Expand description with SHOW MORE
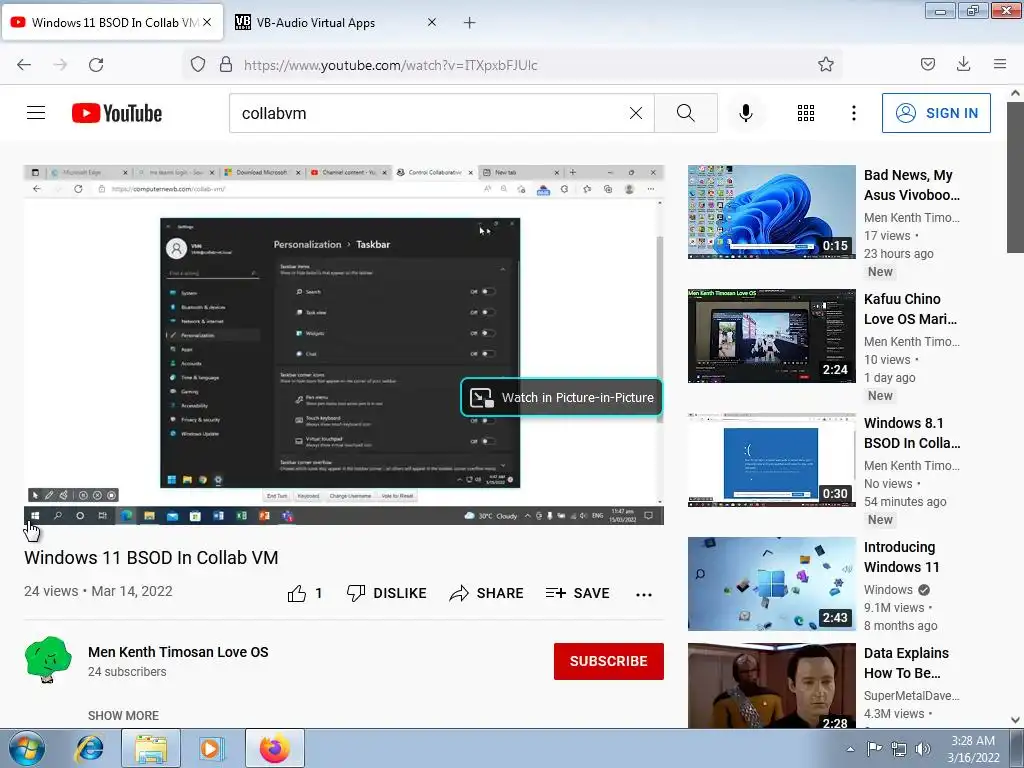Viewport: 1024px width, 768px height. [123, 715]
